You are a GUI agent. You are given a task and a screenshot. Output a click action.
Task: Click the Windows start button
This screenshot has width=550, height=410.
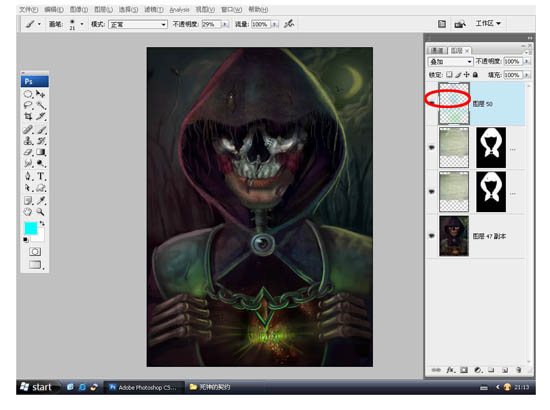click(x=38, y=387)
